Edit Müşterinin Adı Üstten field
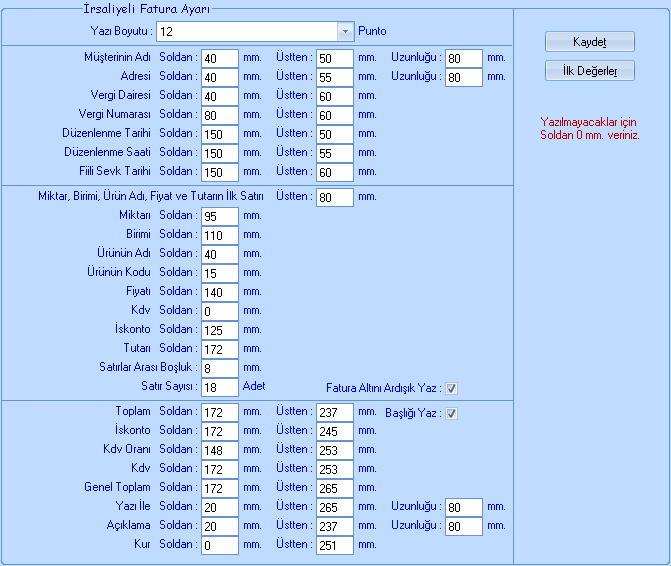This screenshot has width=671, height=566. pyautogui.click(x=335, y=58)
